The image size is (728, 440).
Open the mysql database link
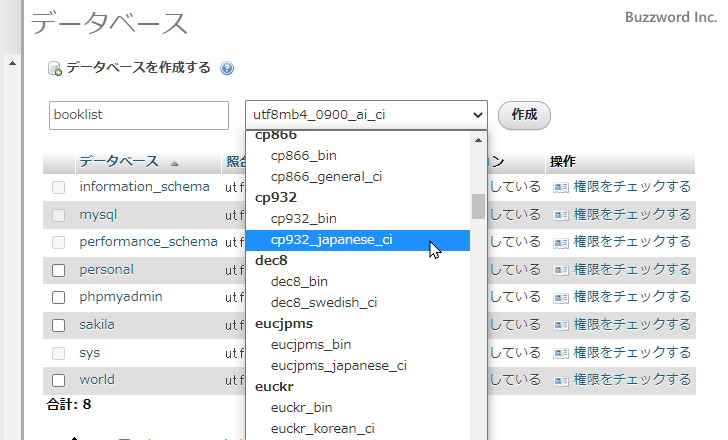(x=98, y=215)
